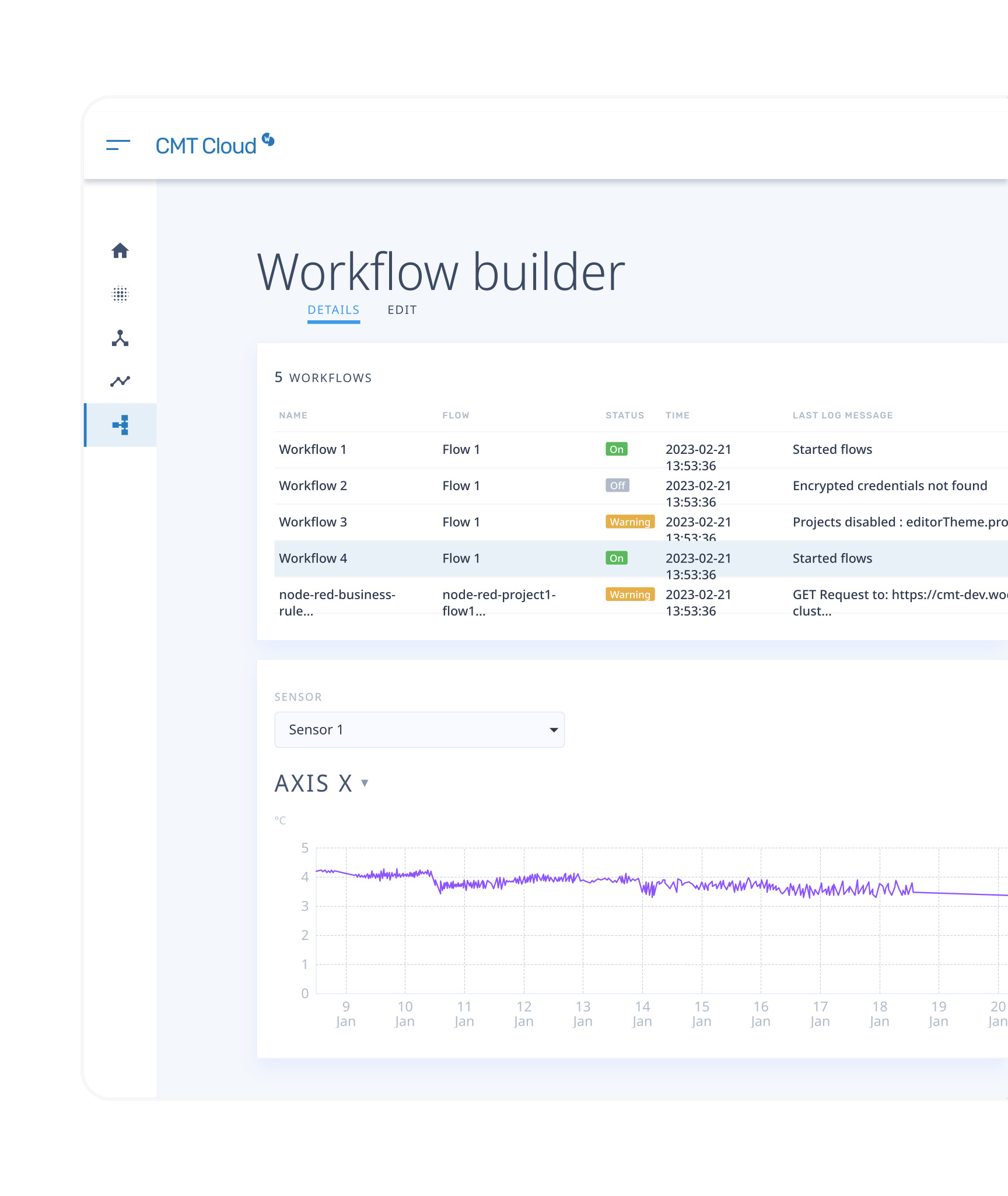This screenshot has width=1008, height=1196.
Task: Click the Workflow 2 timestamp
Action: pos(698,494)
